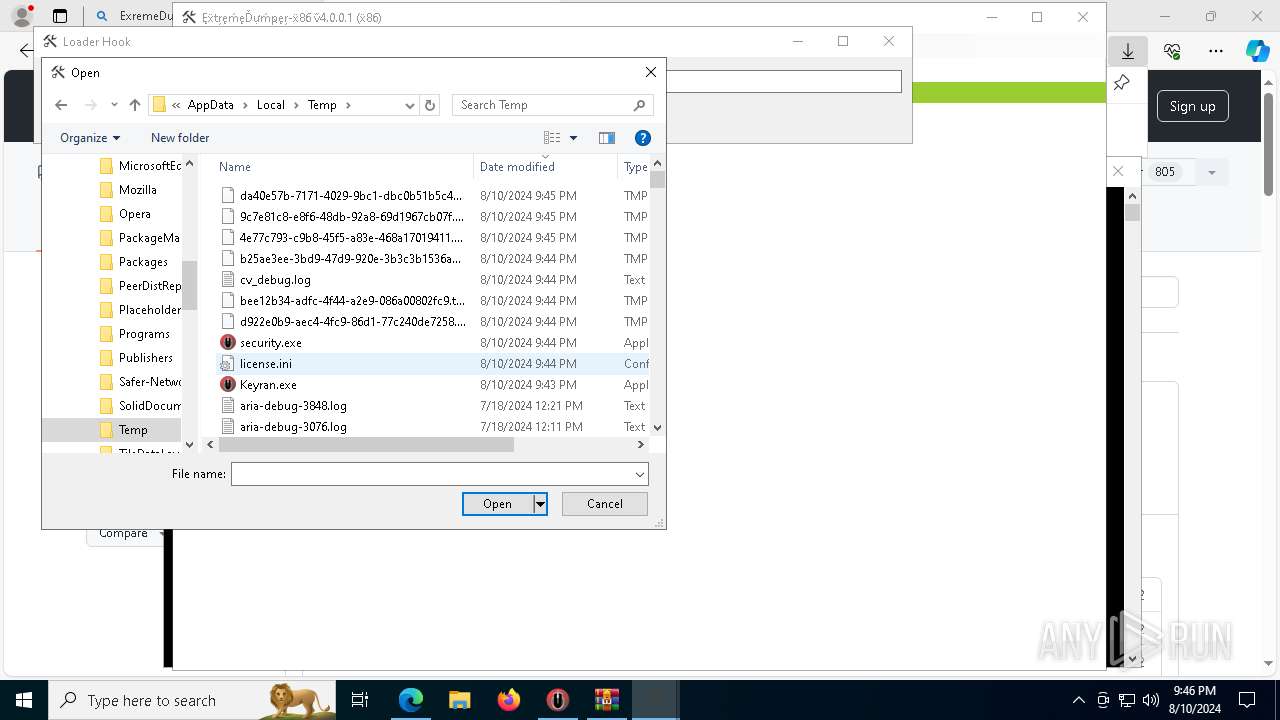Select Keyran.exe file

268,385
